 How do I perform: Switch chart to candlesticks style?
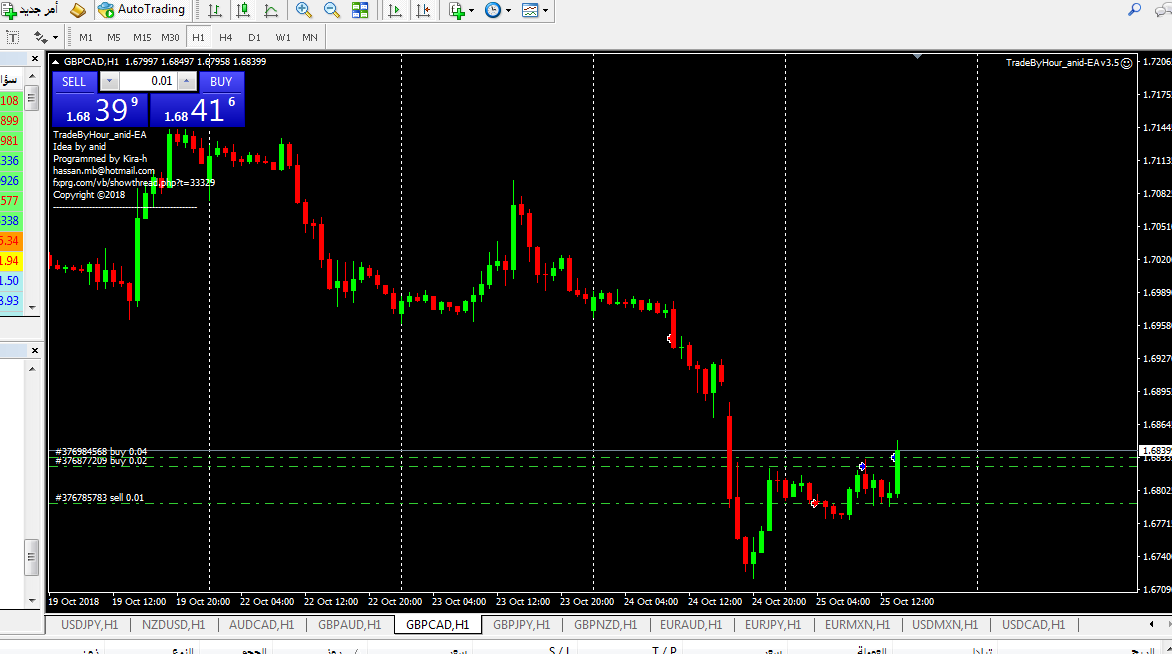tap(243, 10)
